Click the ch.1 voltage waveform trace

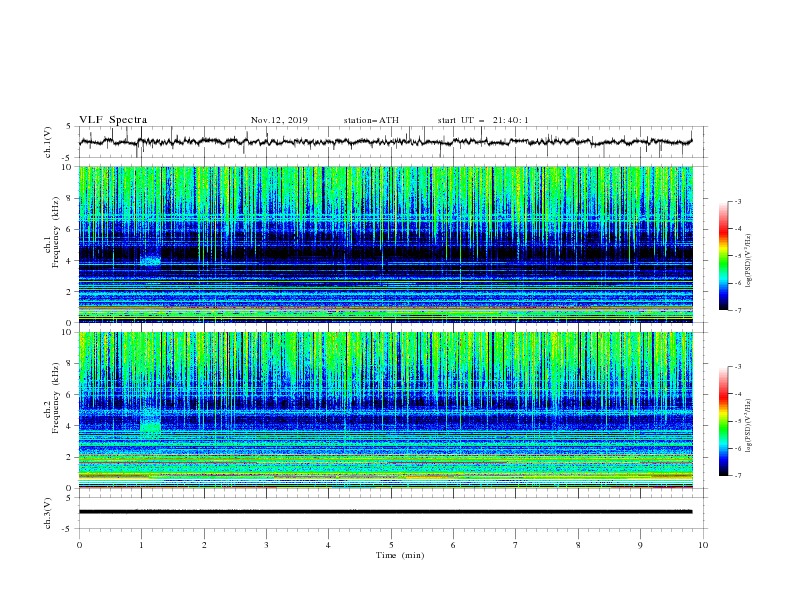(x=385, y=142)
